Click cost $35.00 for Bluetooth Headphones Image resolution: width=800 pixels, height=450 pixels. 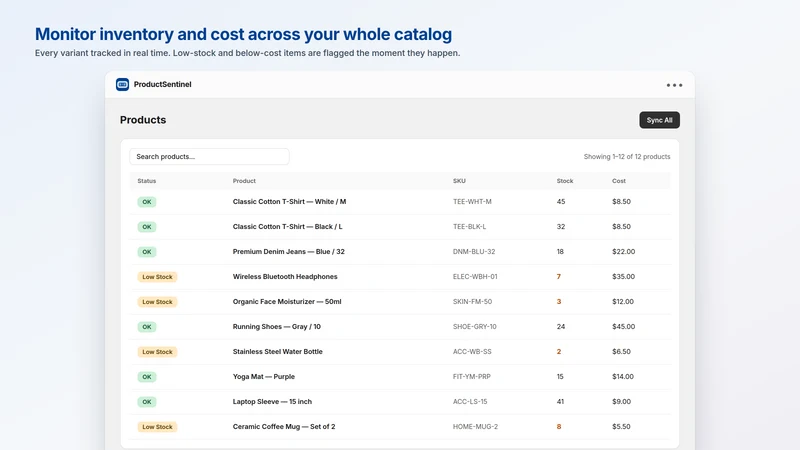click(623, 277)
